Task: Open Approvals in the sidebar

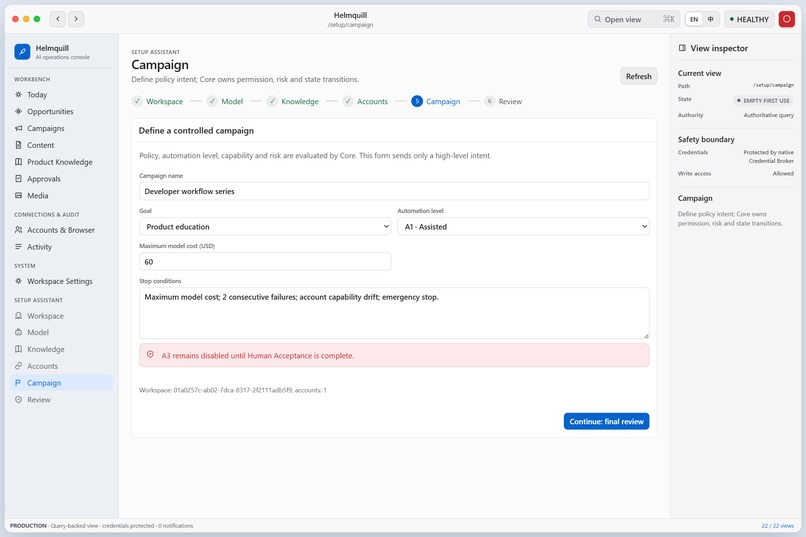Action: coord(61,179)
